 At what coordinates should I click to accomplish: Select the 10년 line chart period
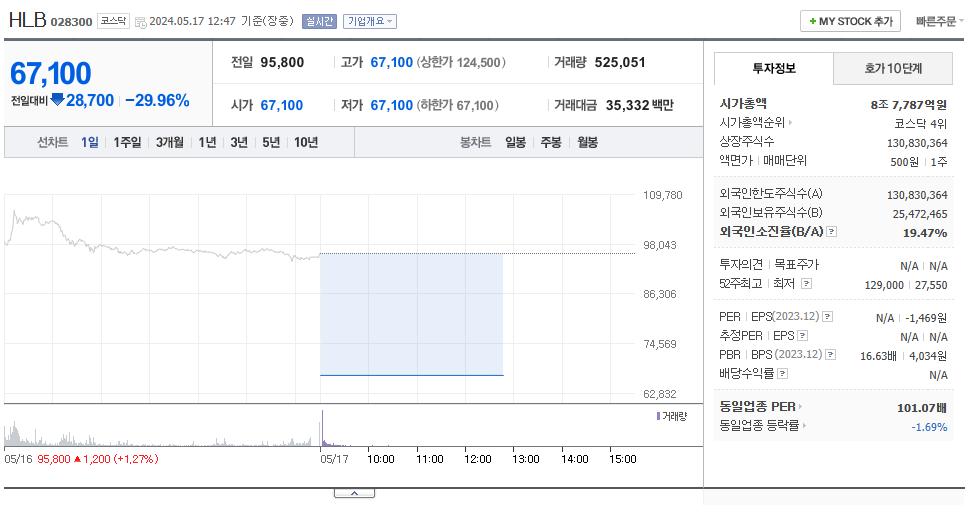pyautogui.click(x=306, y=142)
